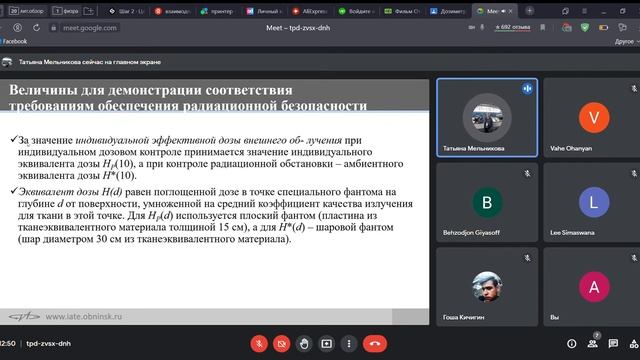The image size is (640, 360).
Task: Mute audio on the Meet tab
Action: coord(503,11)
